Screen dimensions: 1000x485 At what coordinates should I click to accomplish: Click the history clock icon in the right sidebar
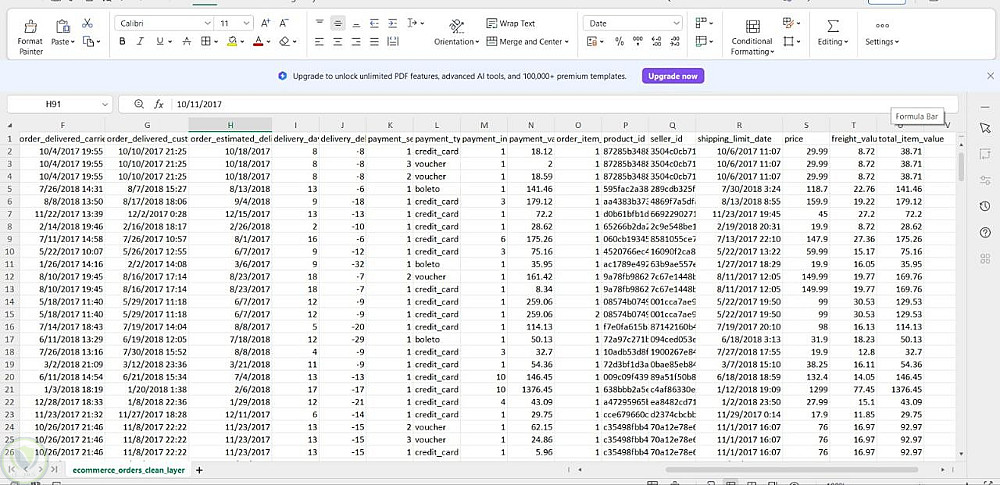click(985, 205)
